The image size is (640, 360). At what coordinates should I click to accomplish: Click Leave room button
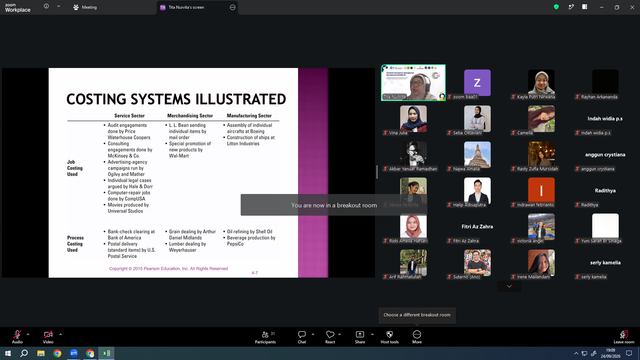(624, 337)
